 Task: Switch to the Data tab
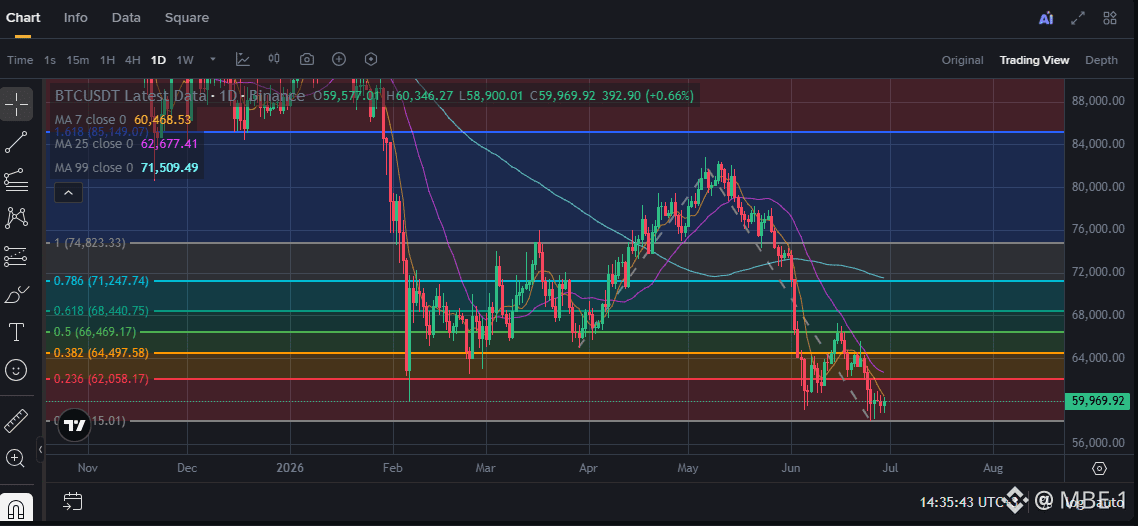[126, 17]
